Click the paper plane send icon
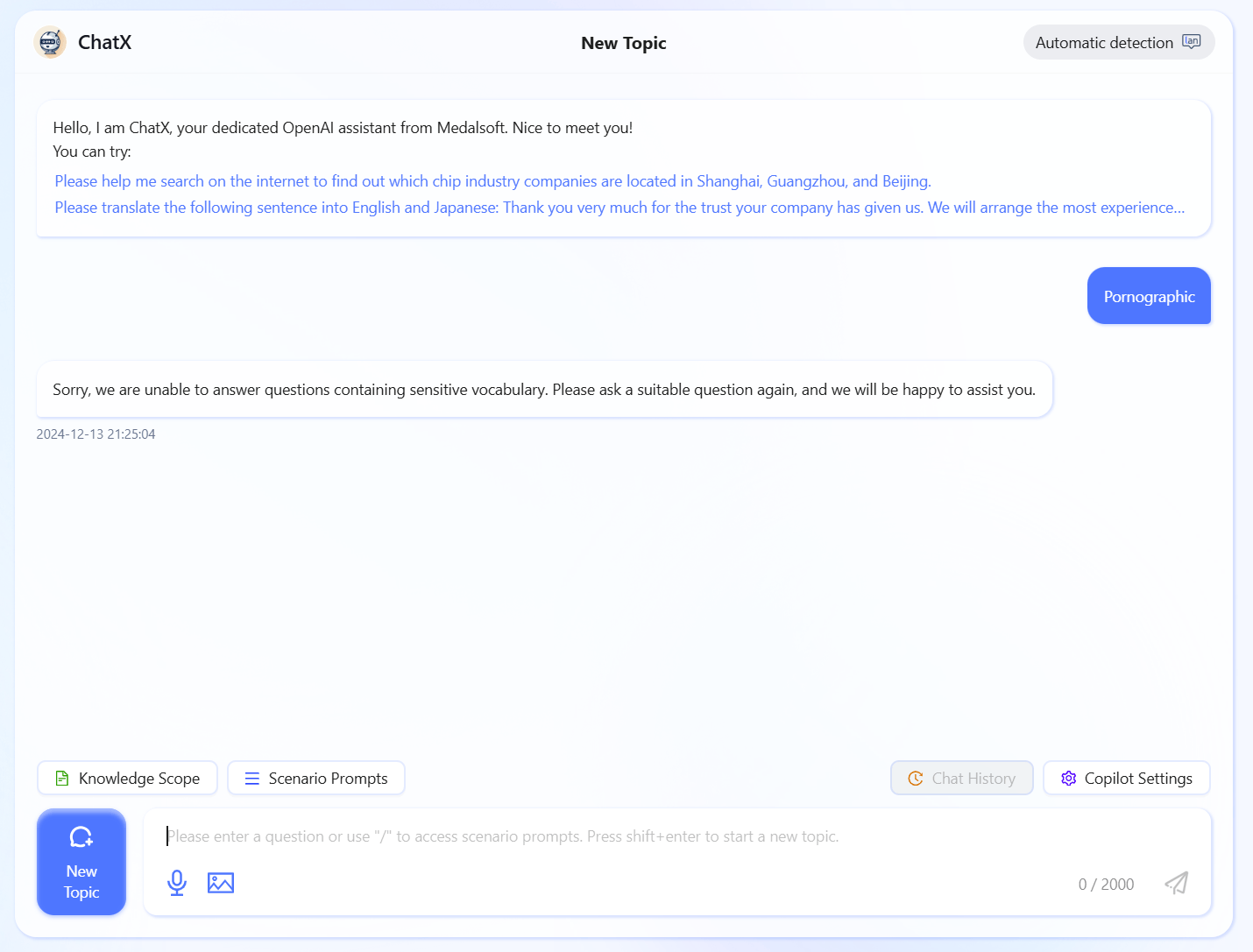This screenshot has width=1253, height=952. (1177, 883)
